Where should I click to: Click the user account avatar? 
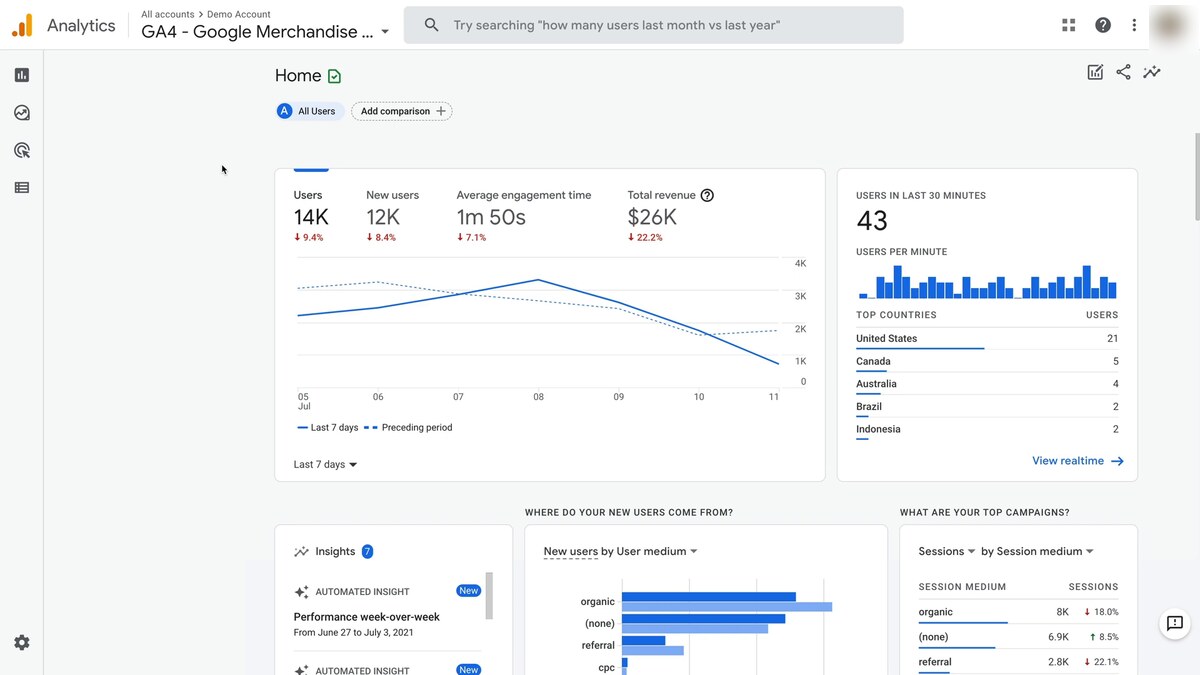point(1169,25)
